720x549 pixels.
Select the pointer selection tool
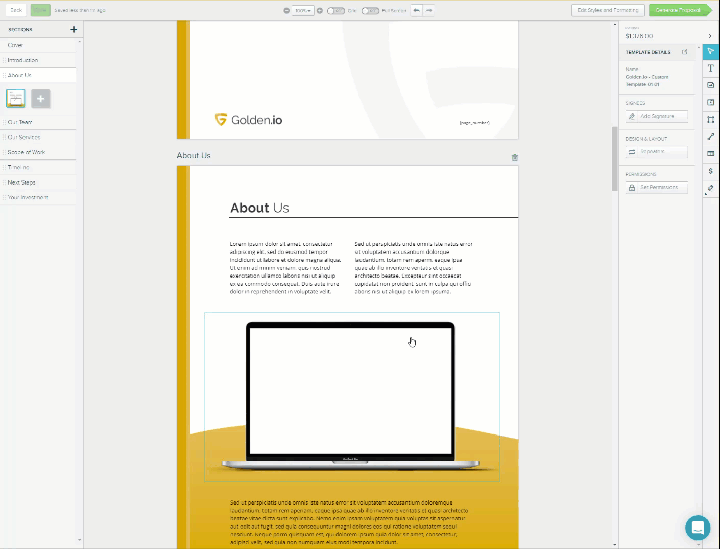click(711, 51)
